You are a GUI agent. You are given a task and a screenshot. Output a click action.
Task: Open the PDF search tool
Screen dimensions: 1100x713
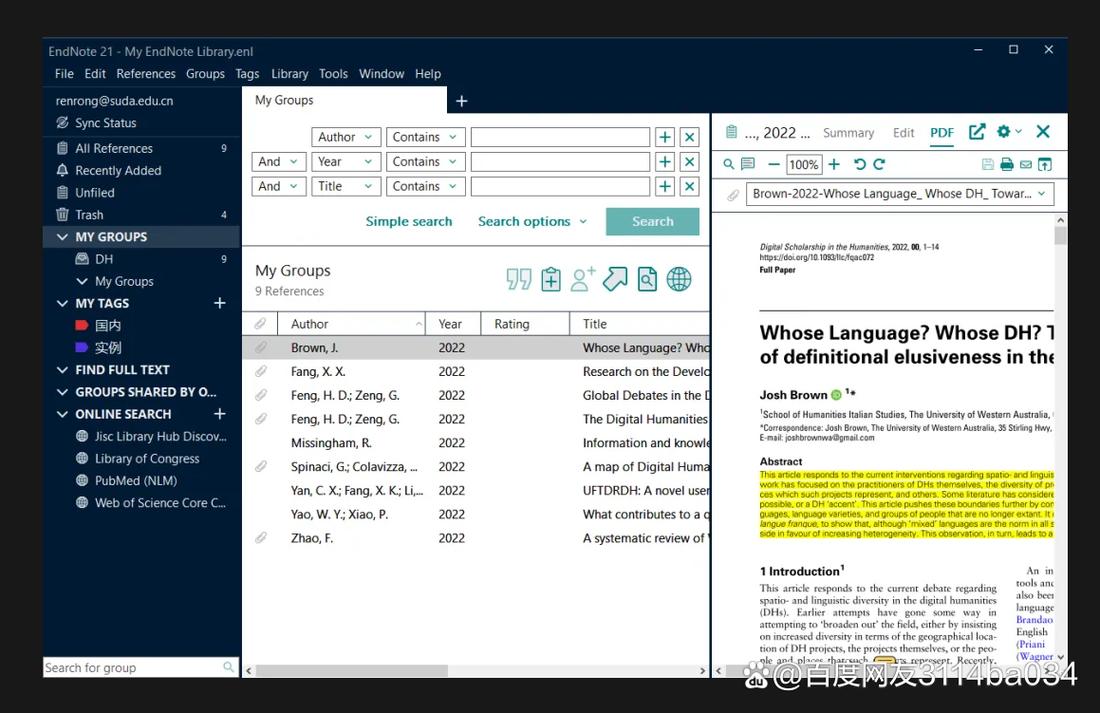click(727, 163)
